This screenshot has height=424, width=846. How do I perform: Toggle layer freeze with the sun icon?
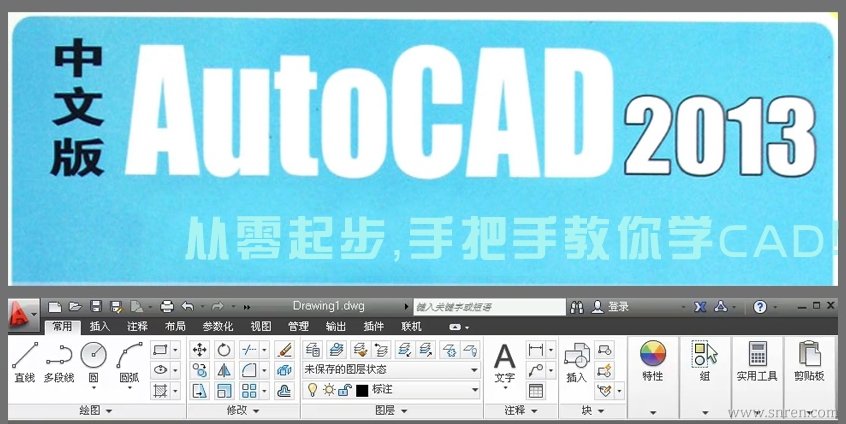329,389
